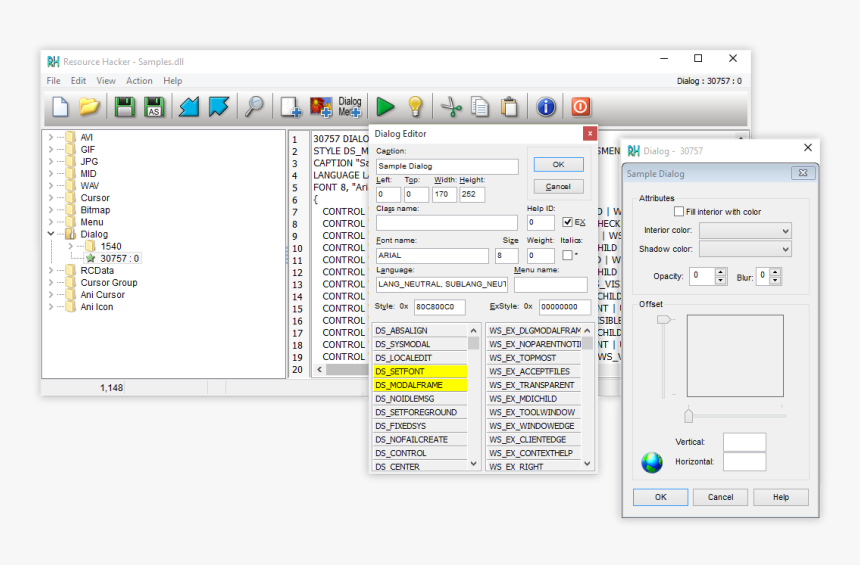Open the View menu

[x=106, y=81]
